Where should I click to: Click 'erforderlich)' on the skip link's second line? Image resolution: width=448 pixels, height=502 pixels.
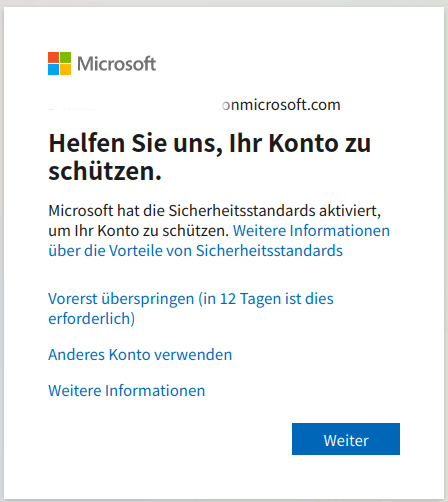[x=92, y=319]
